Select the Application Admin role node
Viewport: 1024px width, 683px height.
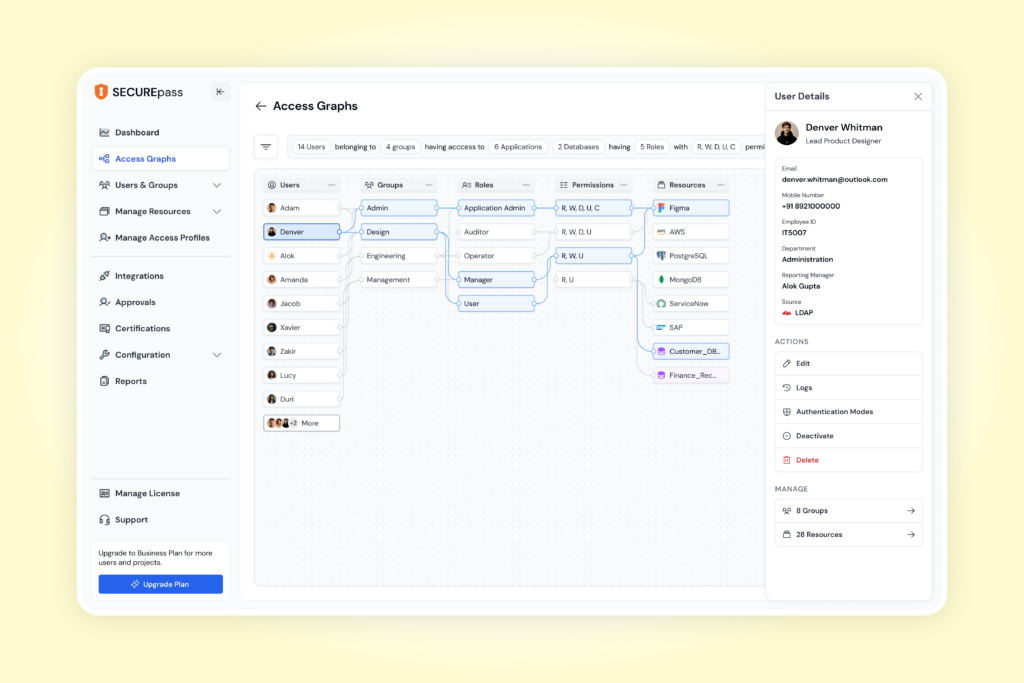tap(496, 208)
